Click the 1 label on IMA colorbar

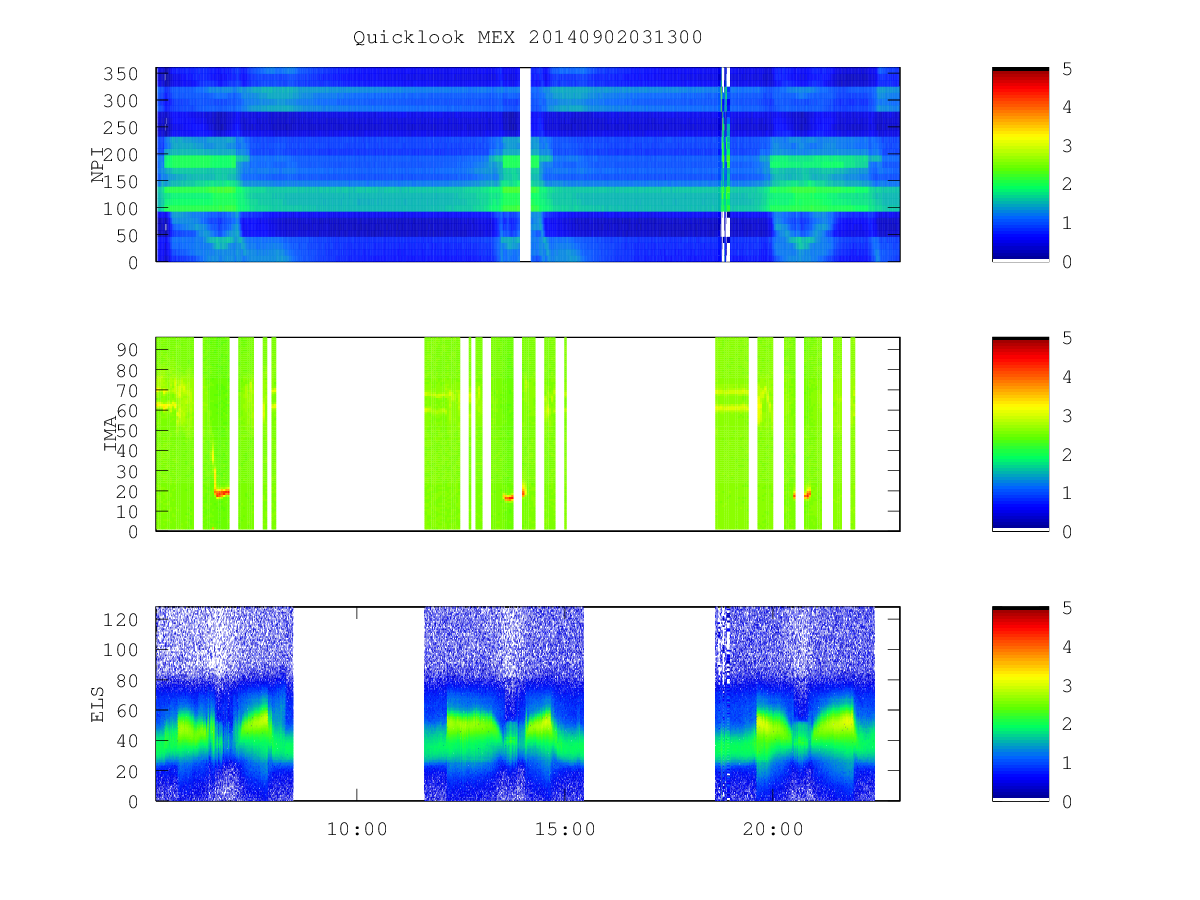pyautogui.click(x=1067, y=493)
